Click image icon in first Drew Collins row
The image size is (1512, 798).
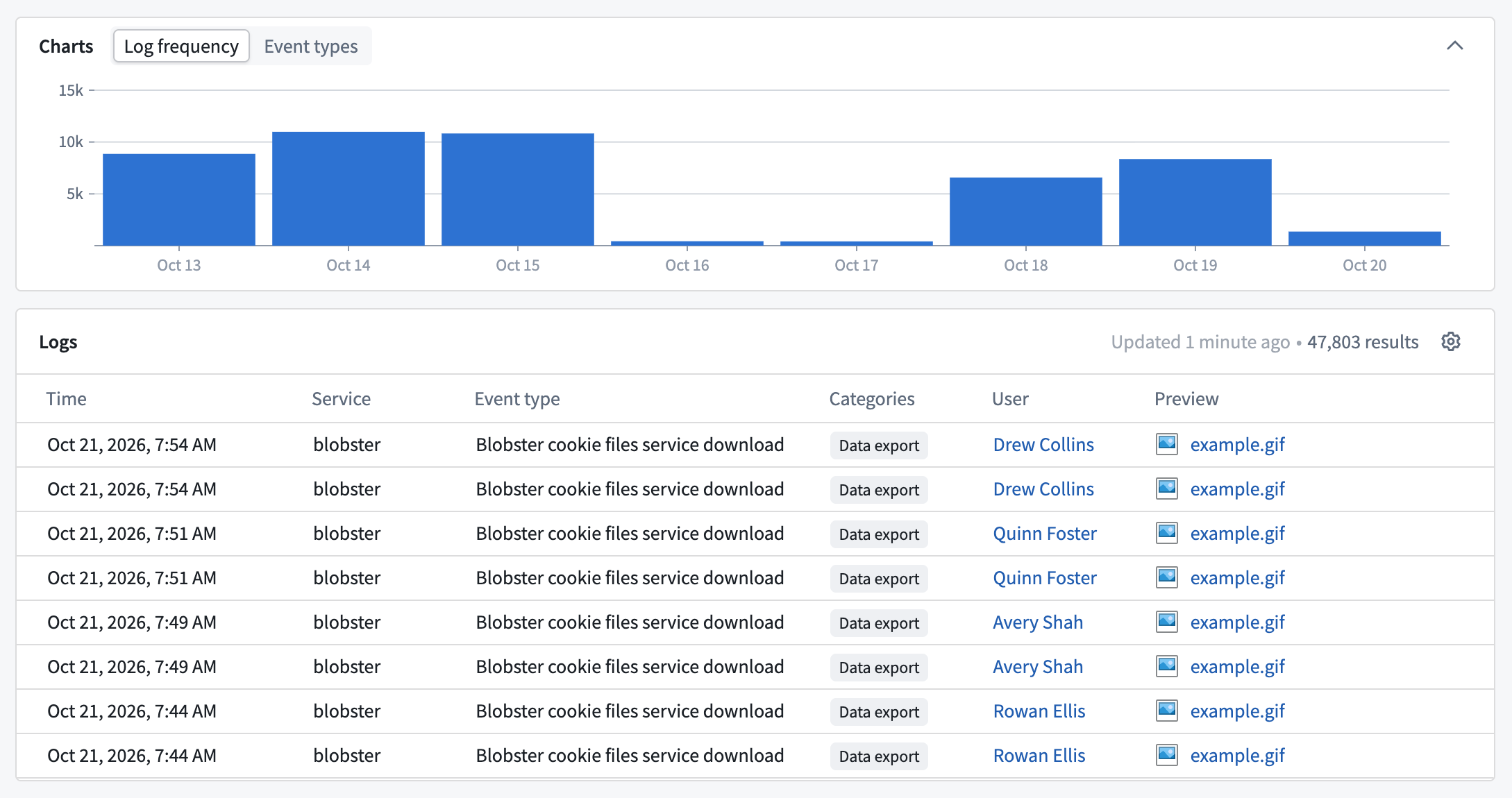[x=1167, y=444]
